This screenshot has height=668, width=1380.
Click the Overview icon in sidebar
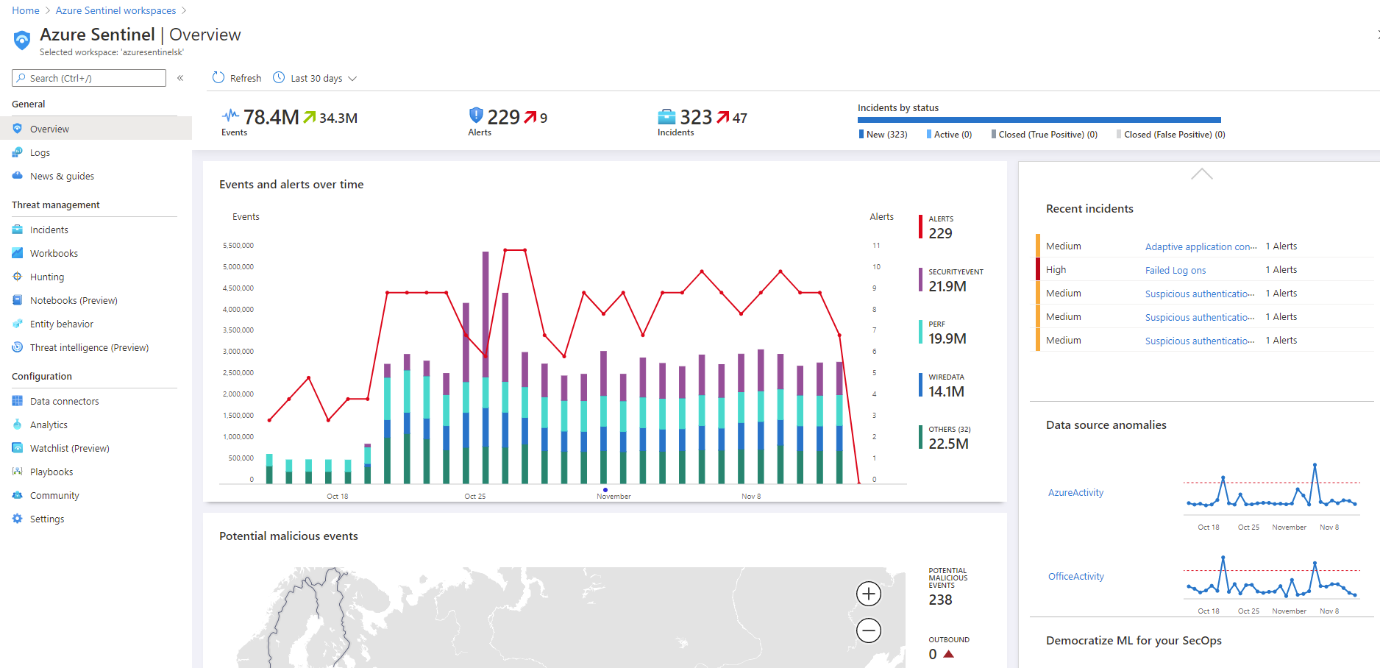click(18, 129)
